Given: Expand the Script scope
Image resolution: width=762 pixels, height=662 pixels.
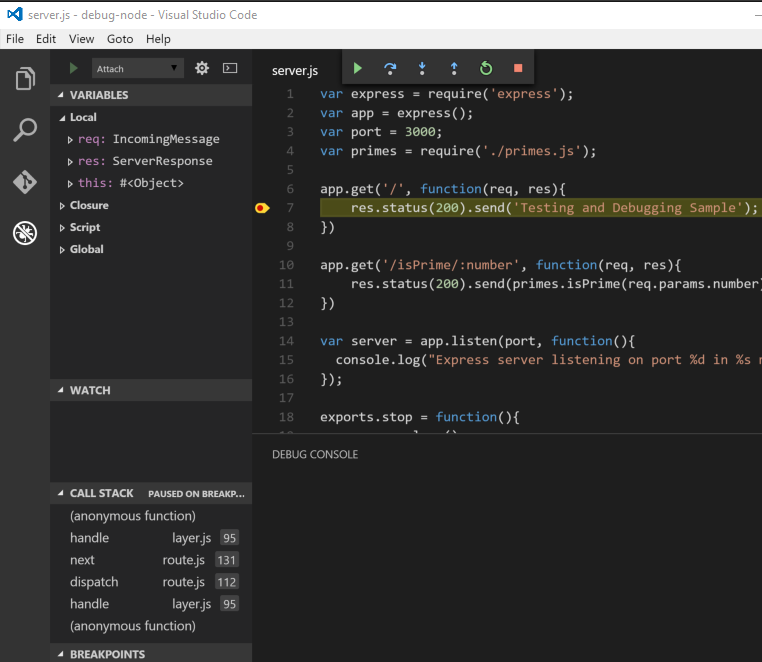Looking at the screenshot, I should point(62,228).
